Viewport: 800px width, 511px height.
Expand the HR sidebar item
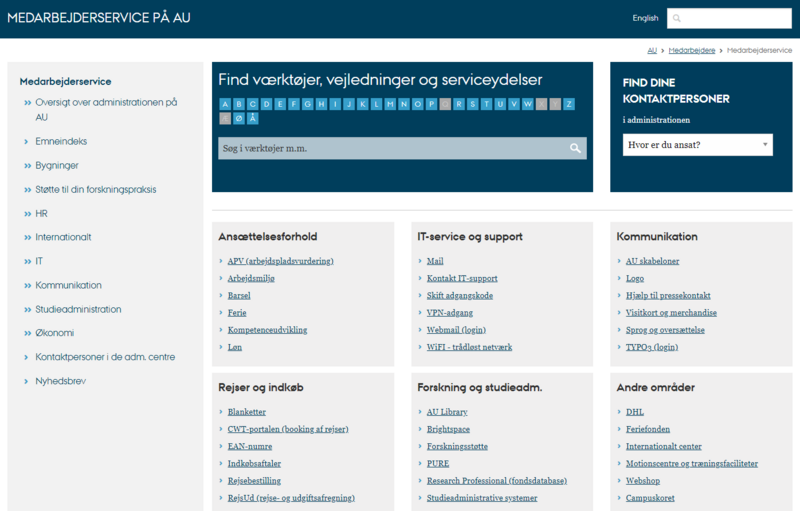pos(28,214)
